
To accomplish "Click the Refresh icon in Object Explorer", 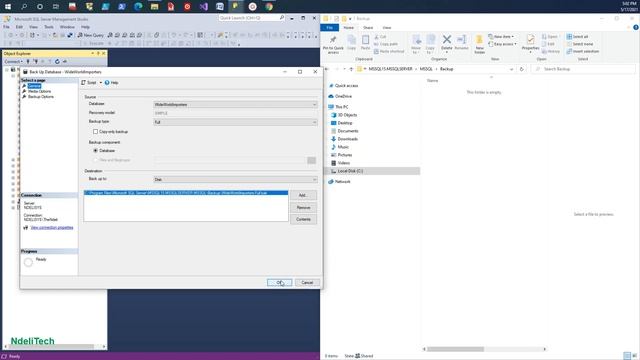I will point(57,61).
